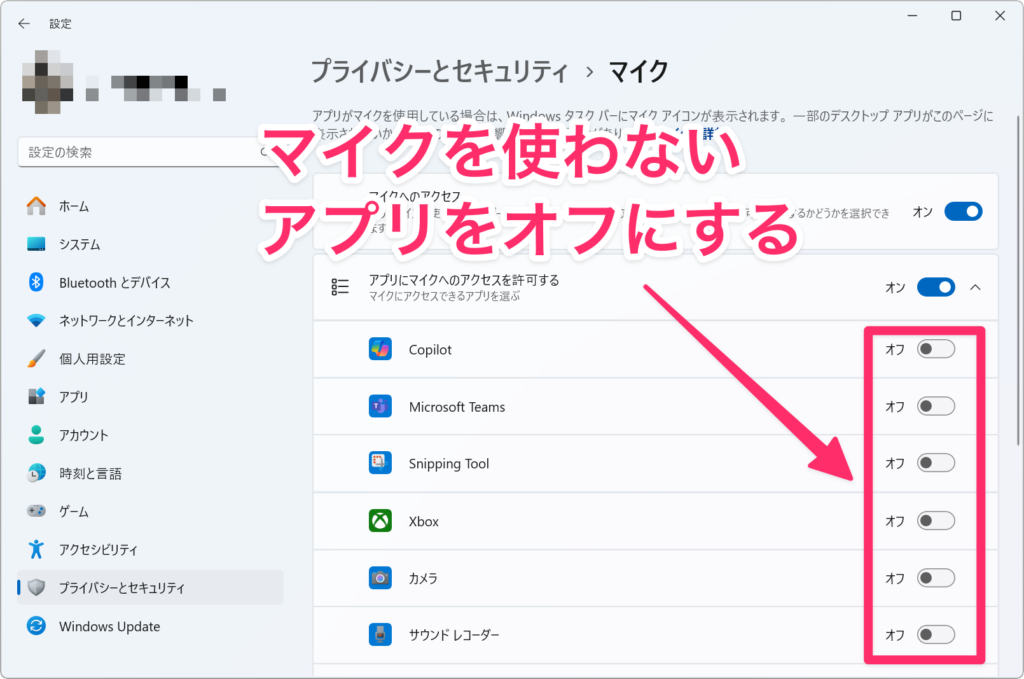The height and width of the screenshot is (679, 1024).
Task: Minimize the Settings window
Action: pyautogui.click(x=912, y=16)
